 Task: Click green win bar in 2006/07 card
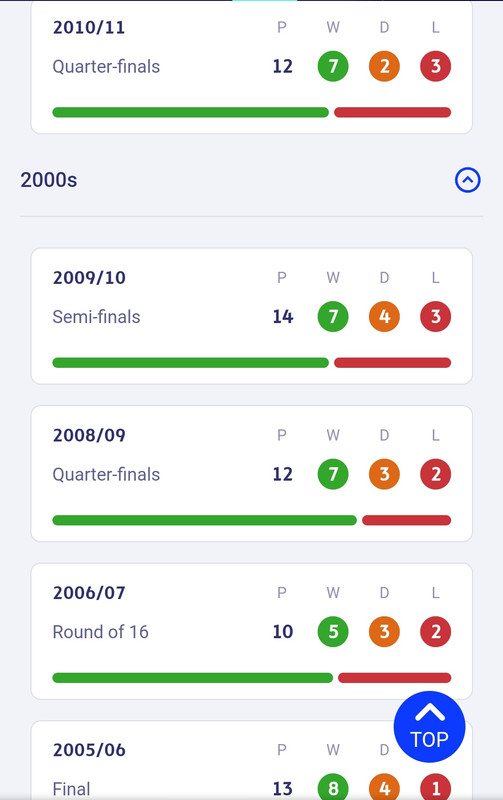tap(193, 678)
